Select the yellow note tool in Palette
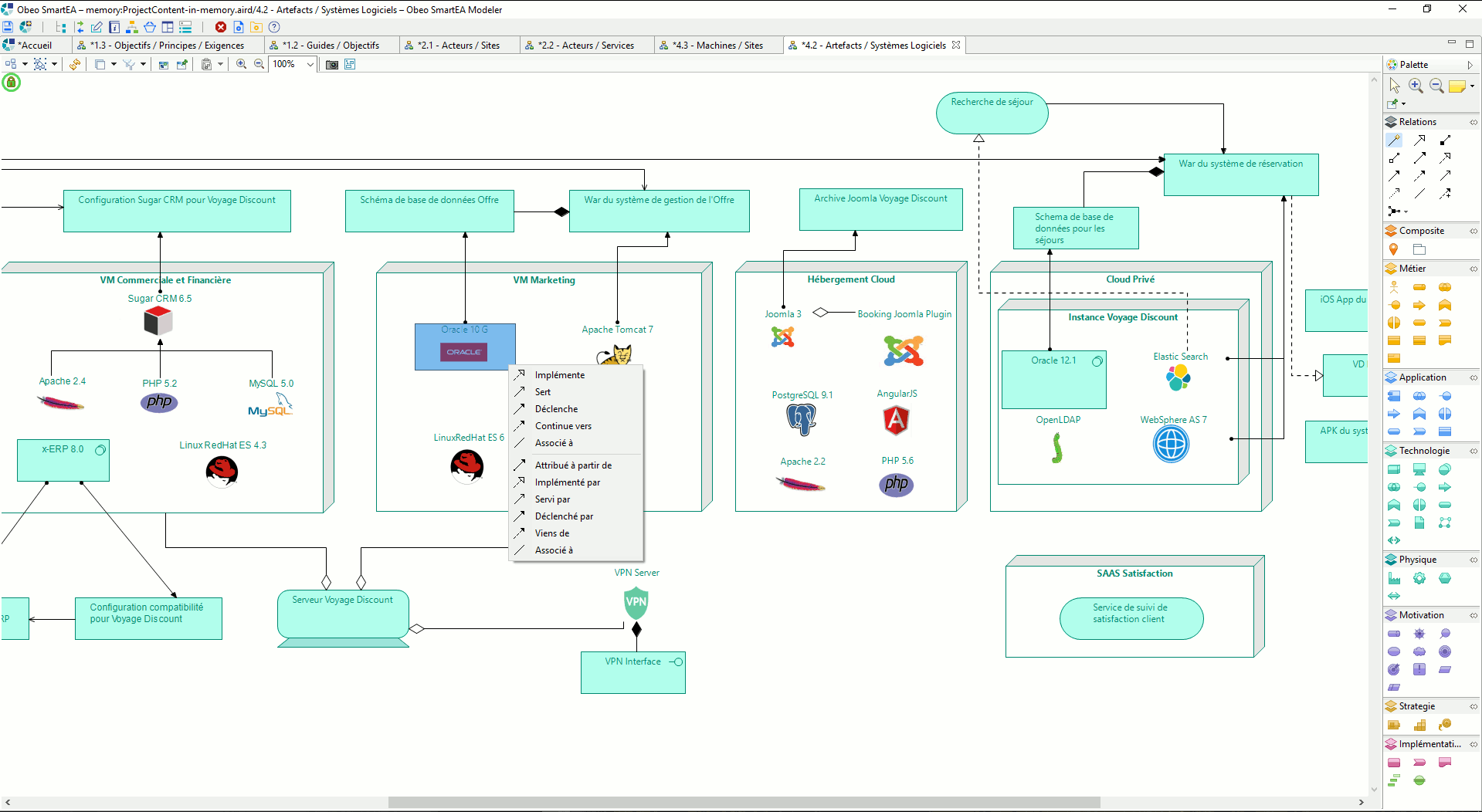Viewport: 1482px width, 812px height. pyautogui.click(x=1457, y=86)
